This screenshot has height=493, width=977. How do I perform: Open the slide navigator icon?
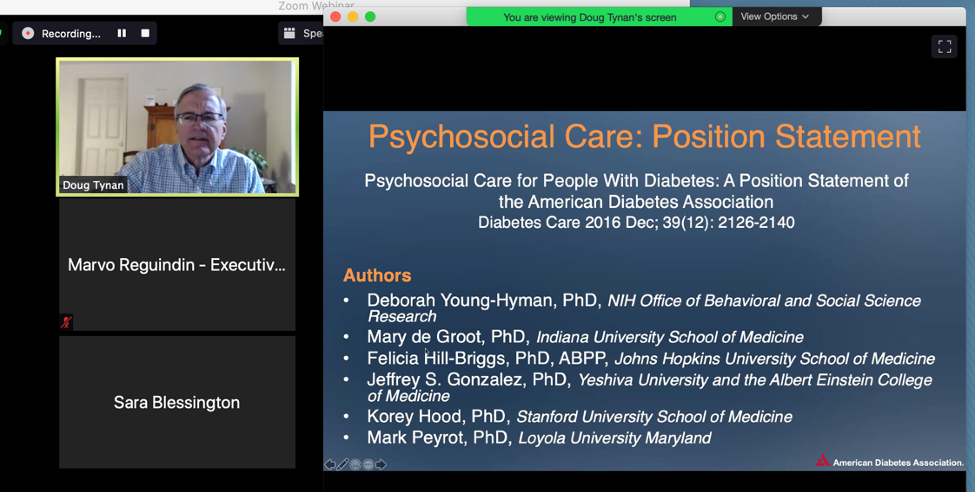(355, 464)
